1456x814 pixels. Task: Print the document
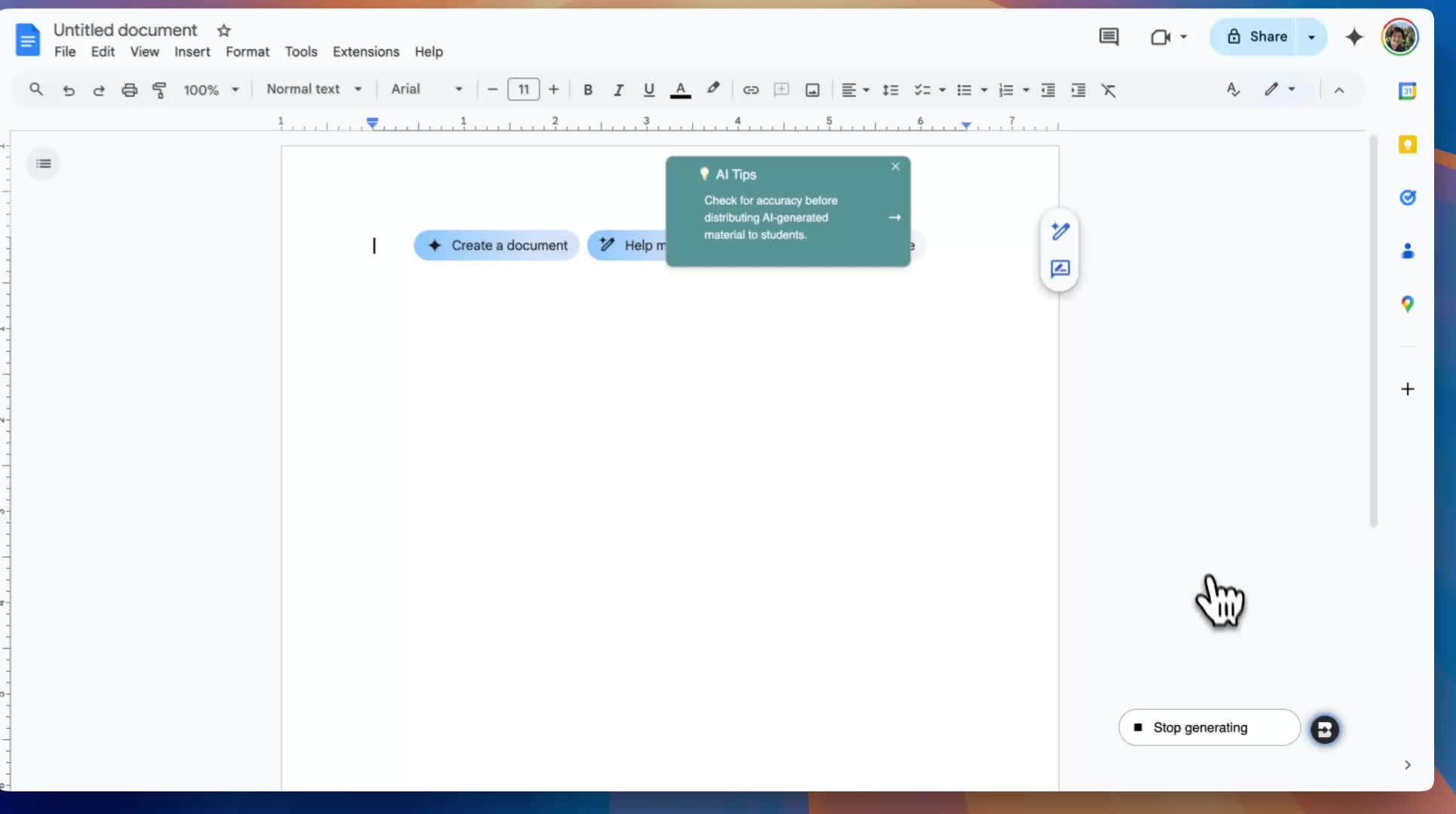pos(130,90)
